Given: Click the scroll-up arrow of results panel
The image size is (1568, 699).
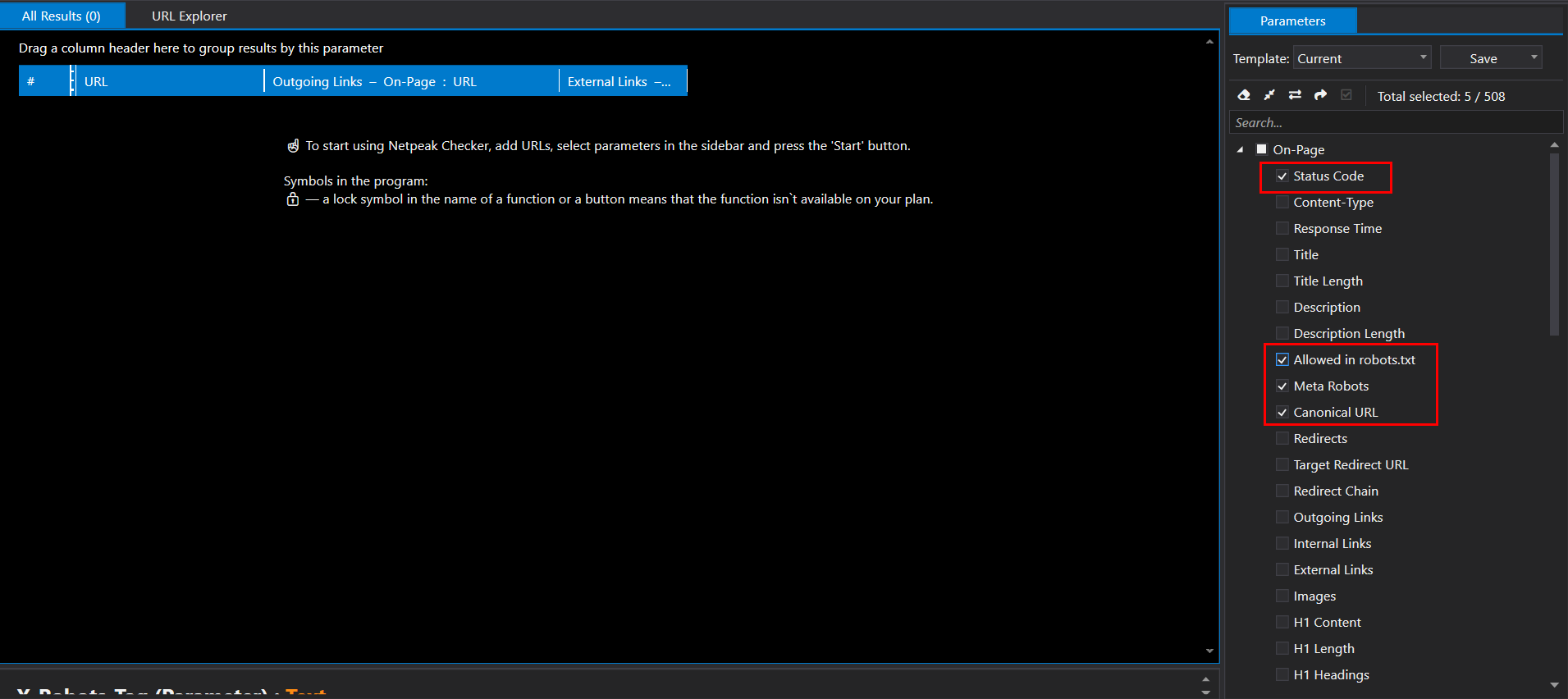Looking at the screenshot, I should pos(1209,42).
